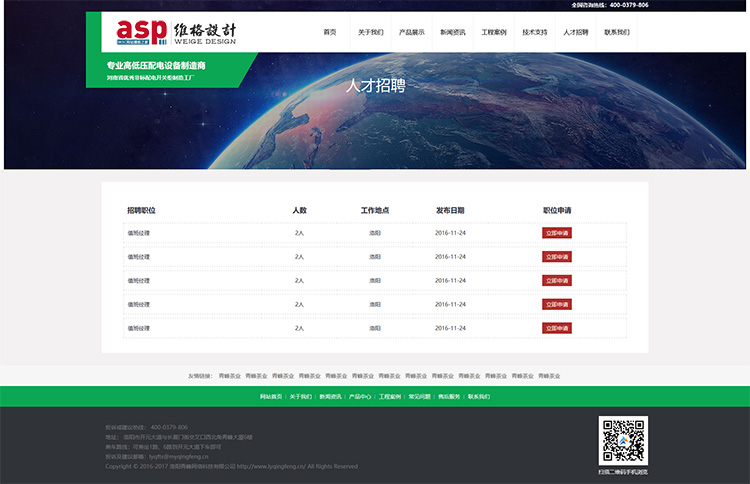Navigate to 技术支持 in the header
The image size is (750, 484).
point(535,32)
